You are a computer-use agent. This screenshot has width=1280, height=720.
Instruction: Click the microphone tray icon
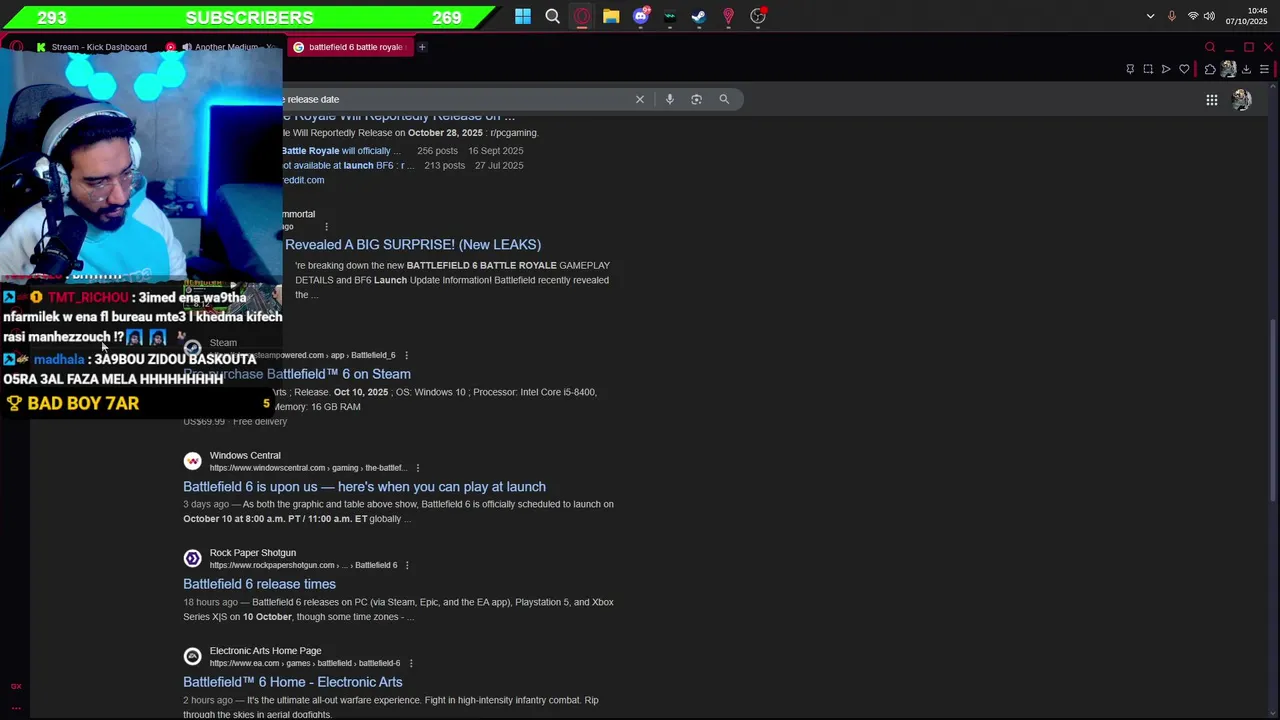pyautogui.click(x=1172, y=16)
